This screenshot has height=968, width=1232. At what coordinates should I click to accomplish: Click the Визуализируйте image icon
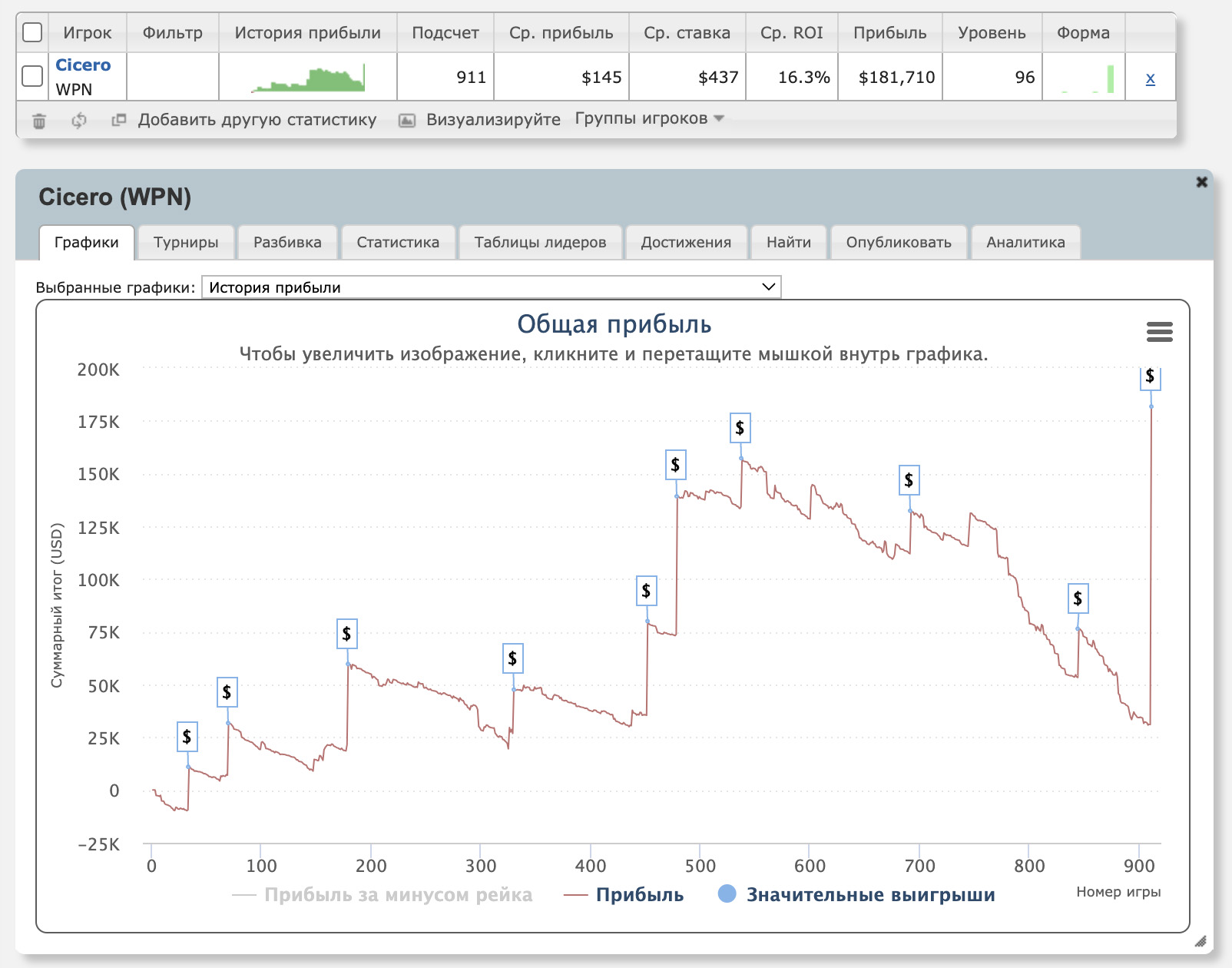click(x=407, y=120)
